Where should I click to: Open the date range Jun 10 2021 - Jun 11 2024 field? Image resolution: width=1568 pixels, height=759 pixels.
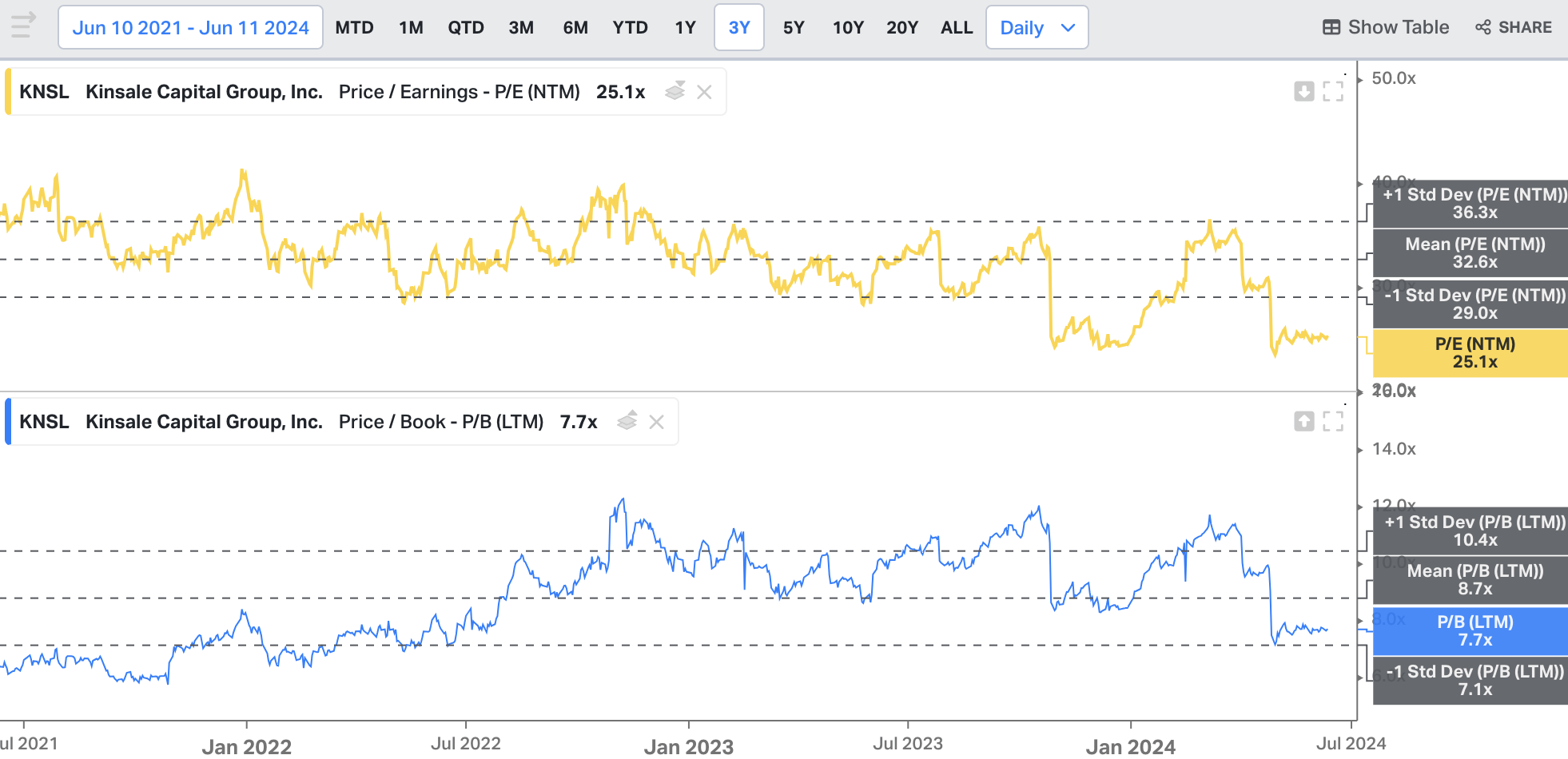pyautogui.click(x=190, y=27)
